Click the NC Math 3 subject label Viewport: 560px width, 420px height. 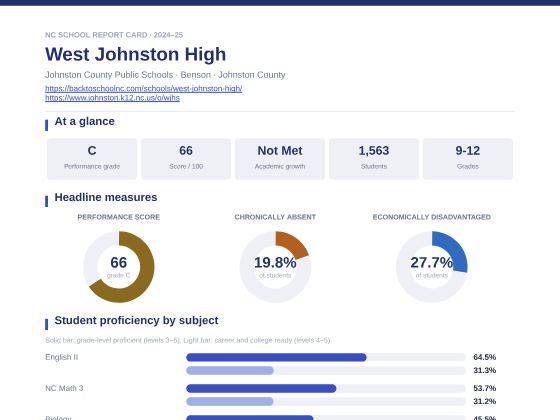click(x=64, y=388)
